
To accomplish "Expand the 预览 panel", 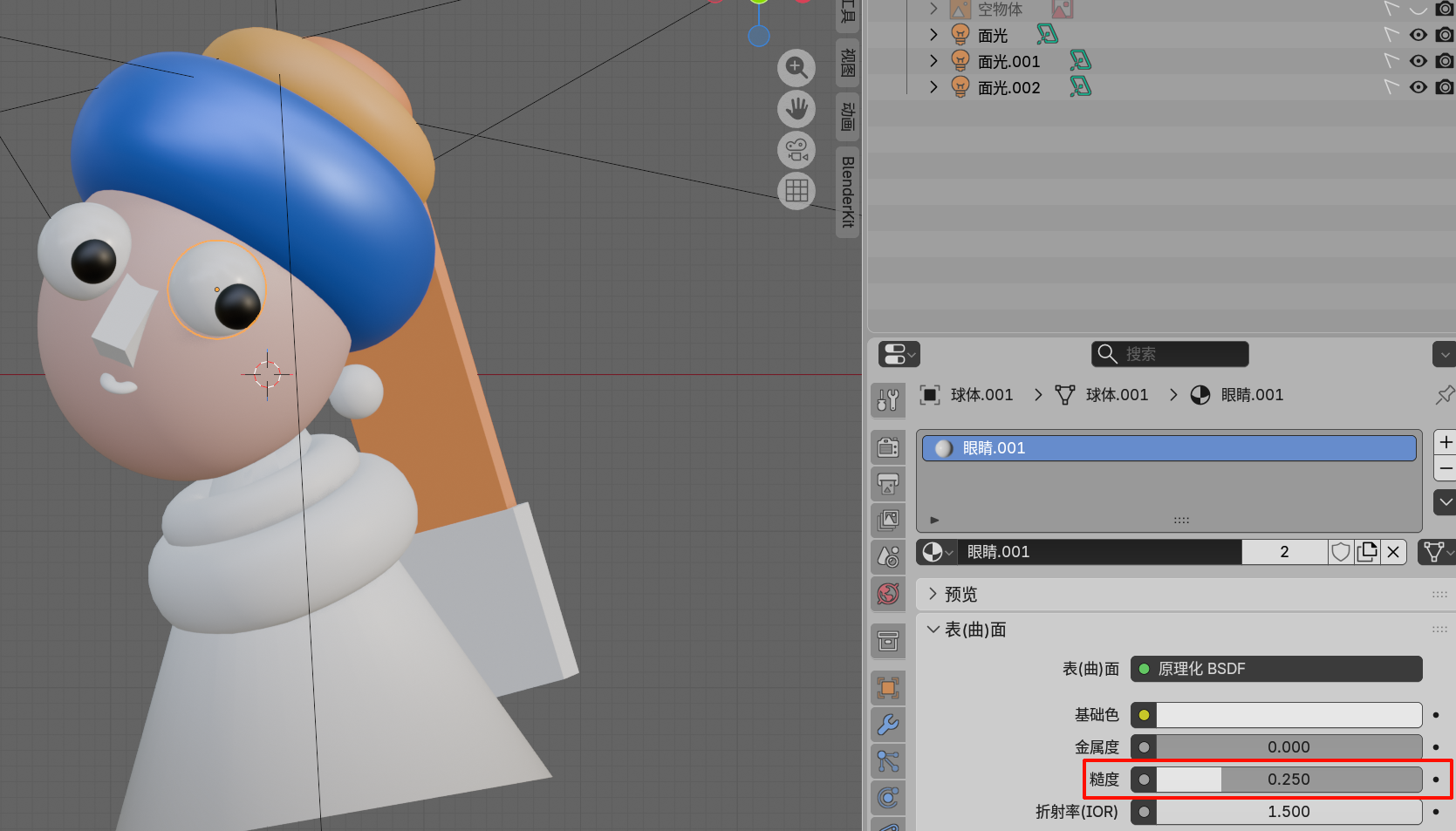I will pyautogui.click(x=933, y=594).
